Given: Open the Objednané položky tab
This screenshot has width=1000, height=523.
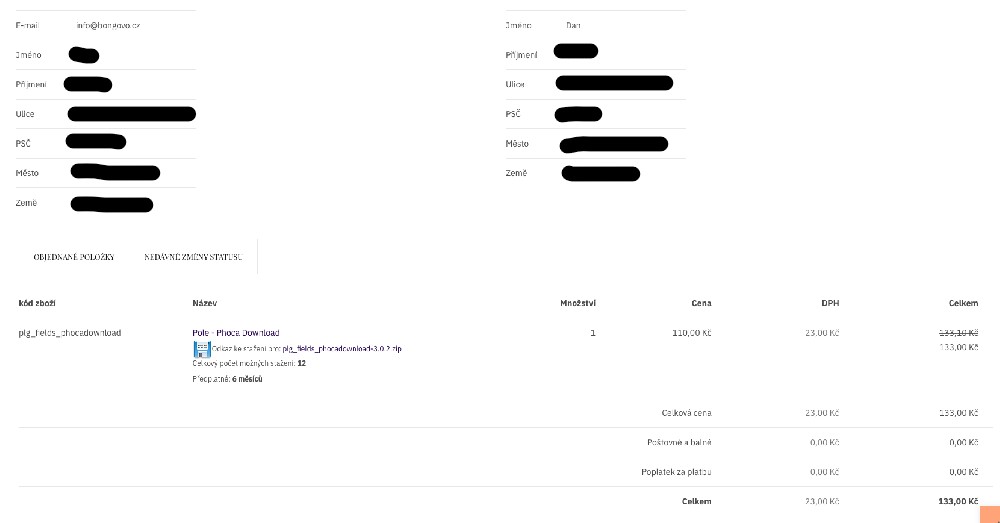Looking at the screenshot, I should (x=74, y=257).
